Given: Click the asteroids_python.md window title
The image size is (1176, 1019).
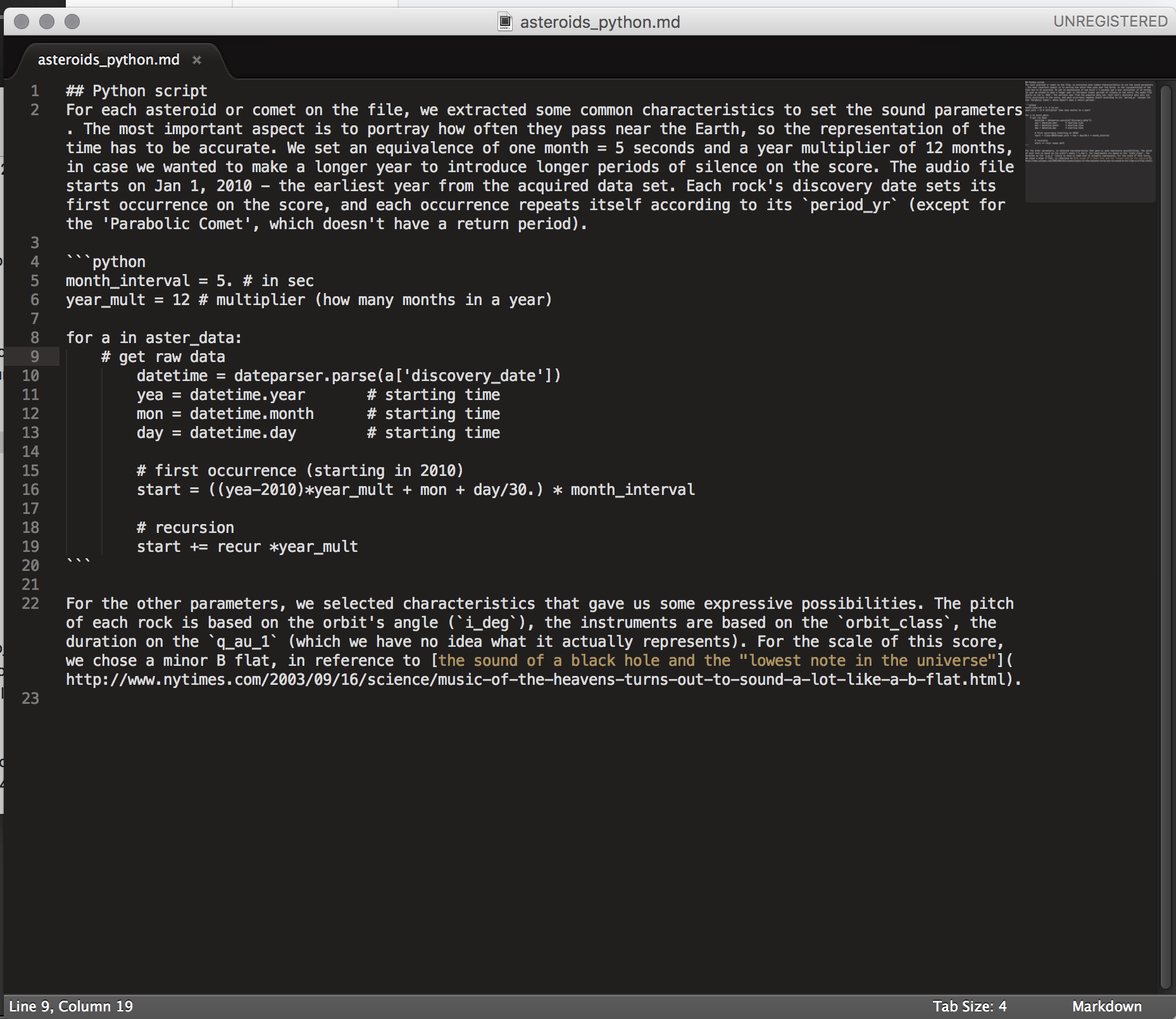Looking at the screenshot, I should (600, 22).
